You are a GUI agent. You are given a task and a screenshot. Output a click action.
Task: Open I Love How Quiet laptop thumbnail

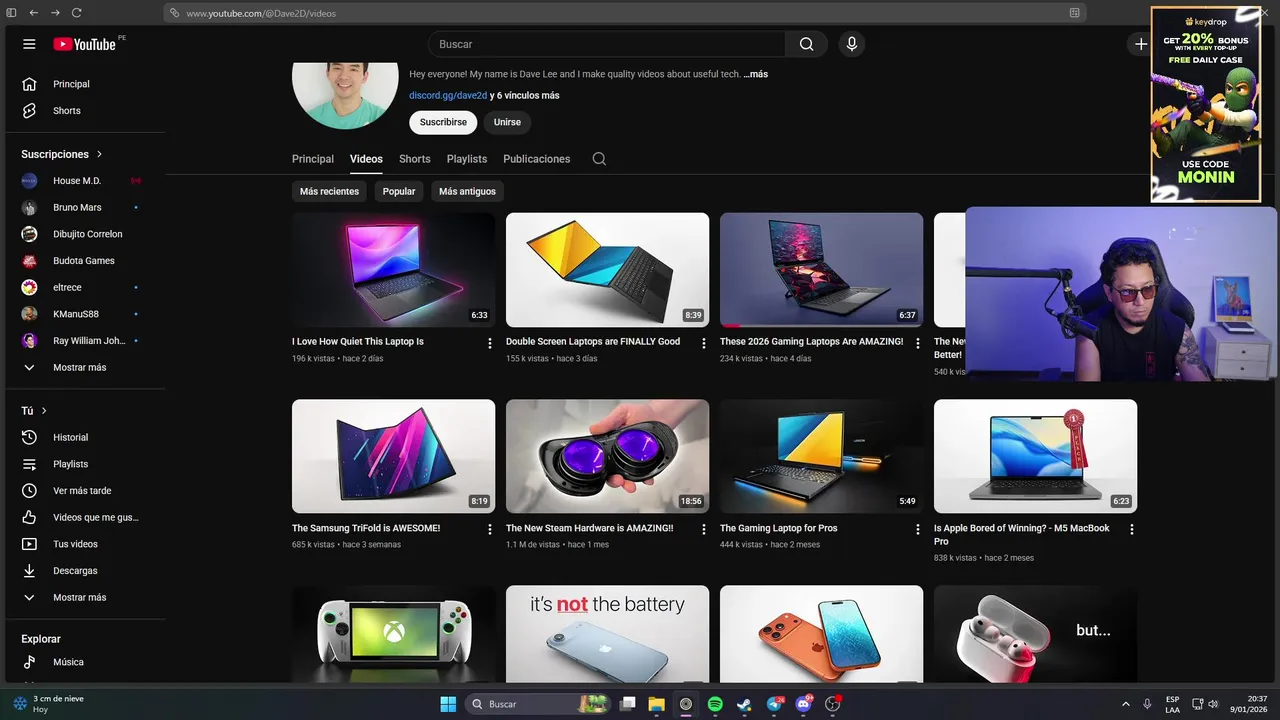pyautogui.click(x=393, y=269)
